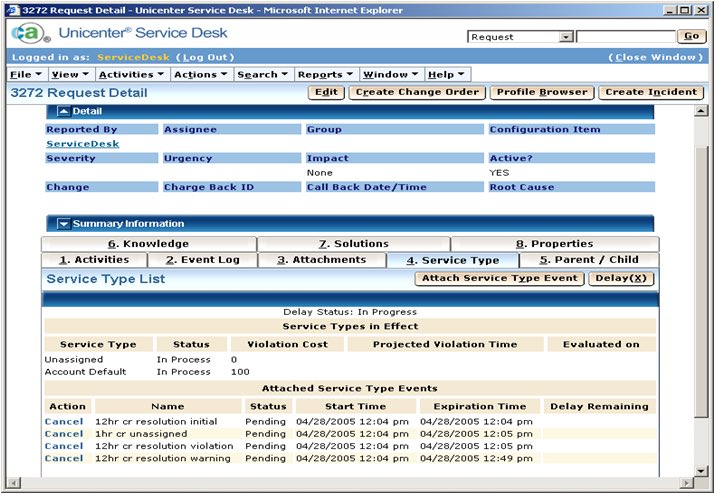This screenshot has width=715, height=494.
Task: Click the vertical scrollbar down arrow
Action: point(701,471)
